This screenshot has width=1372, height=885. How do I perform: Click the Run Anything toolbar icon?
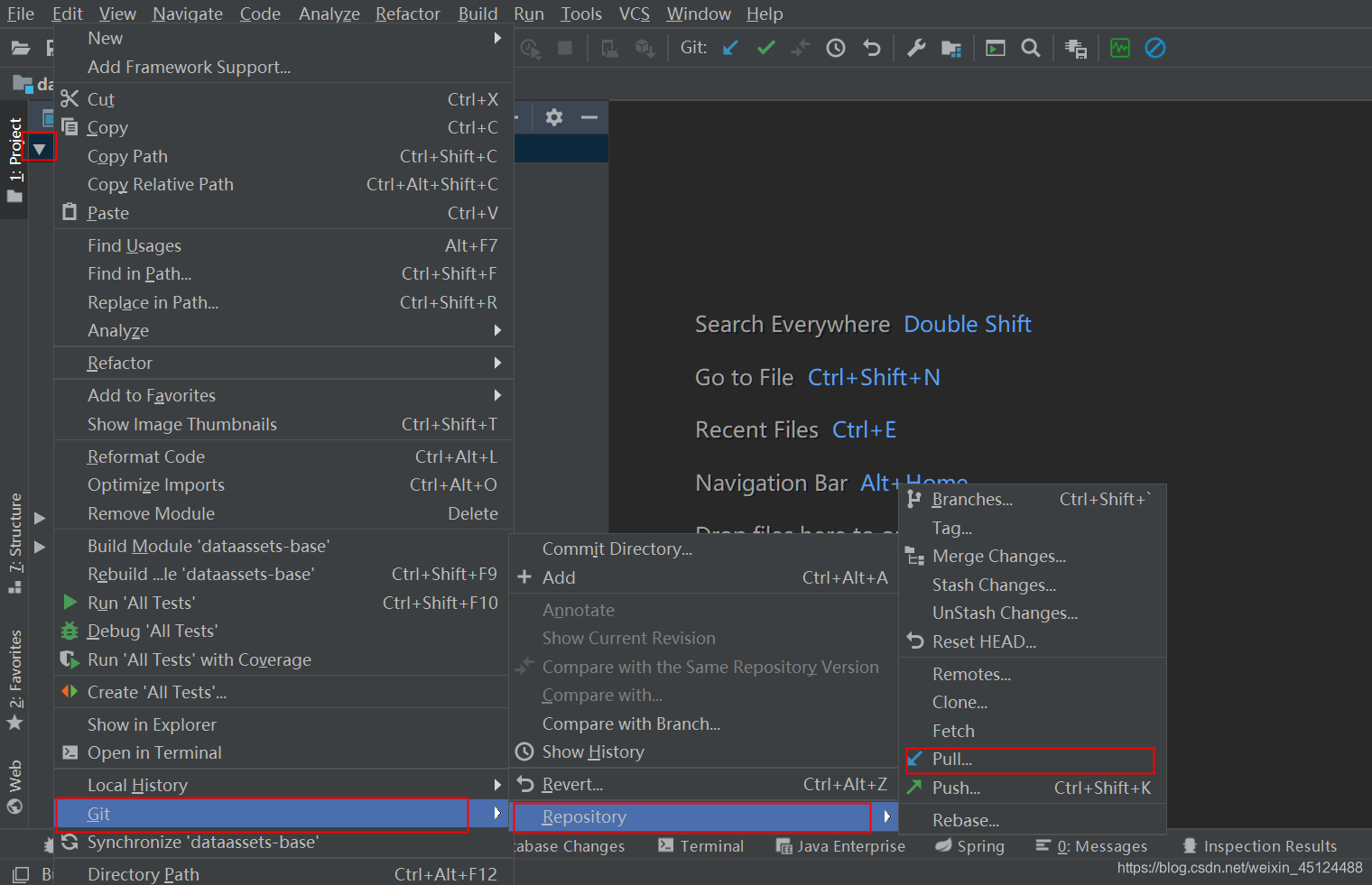point(996,48)
